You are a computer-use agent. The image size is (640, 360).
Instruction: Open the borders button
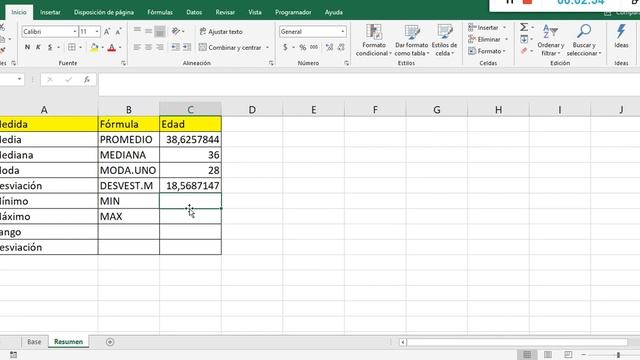pyautogui.click(x=72, y=47)
